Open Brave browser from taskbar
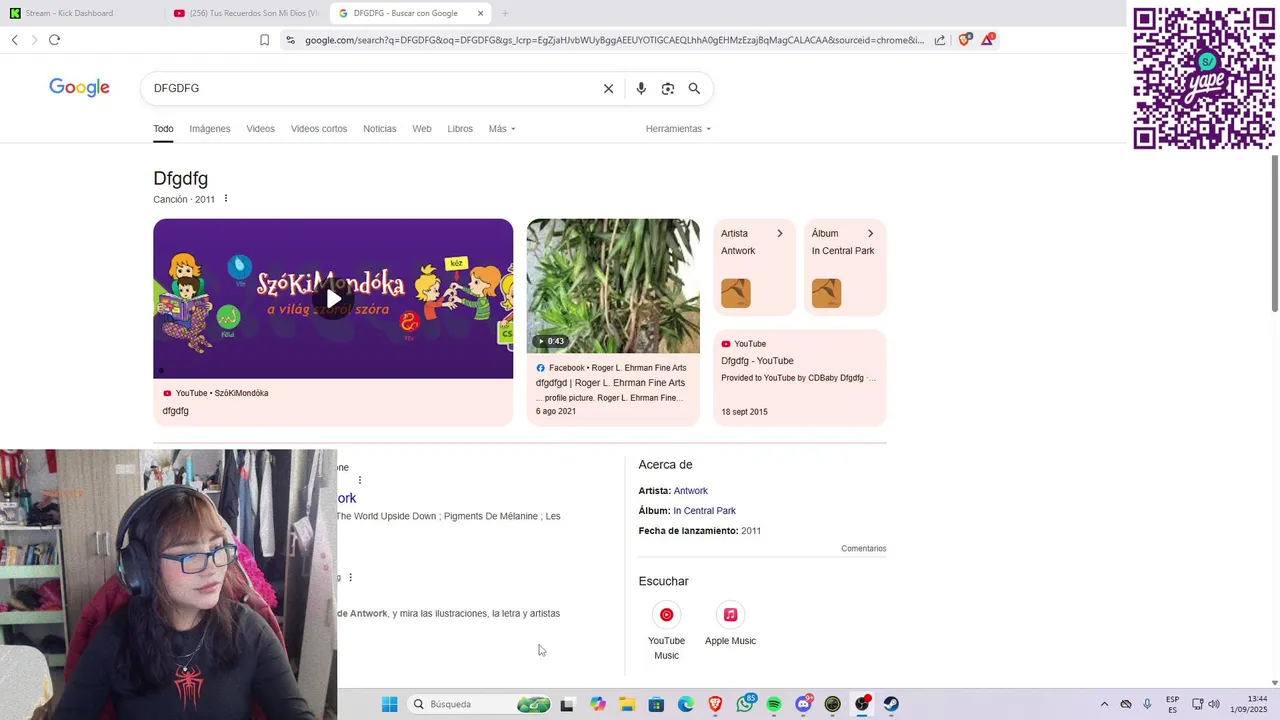The width and height of the screenshot is (1280, 720). click(715, 704)
